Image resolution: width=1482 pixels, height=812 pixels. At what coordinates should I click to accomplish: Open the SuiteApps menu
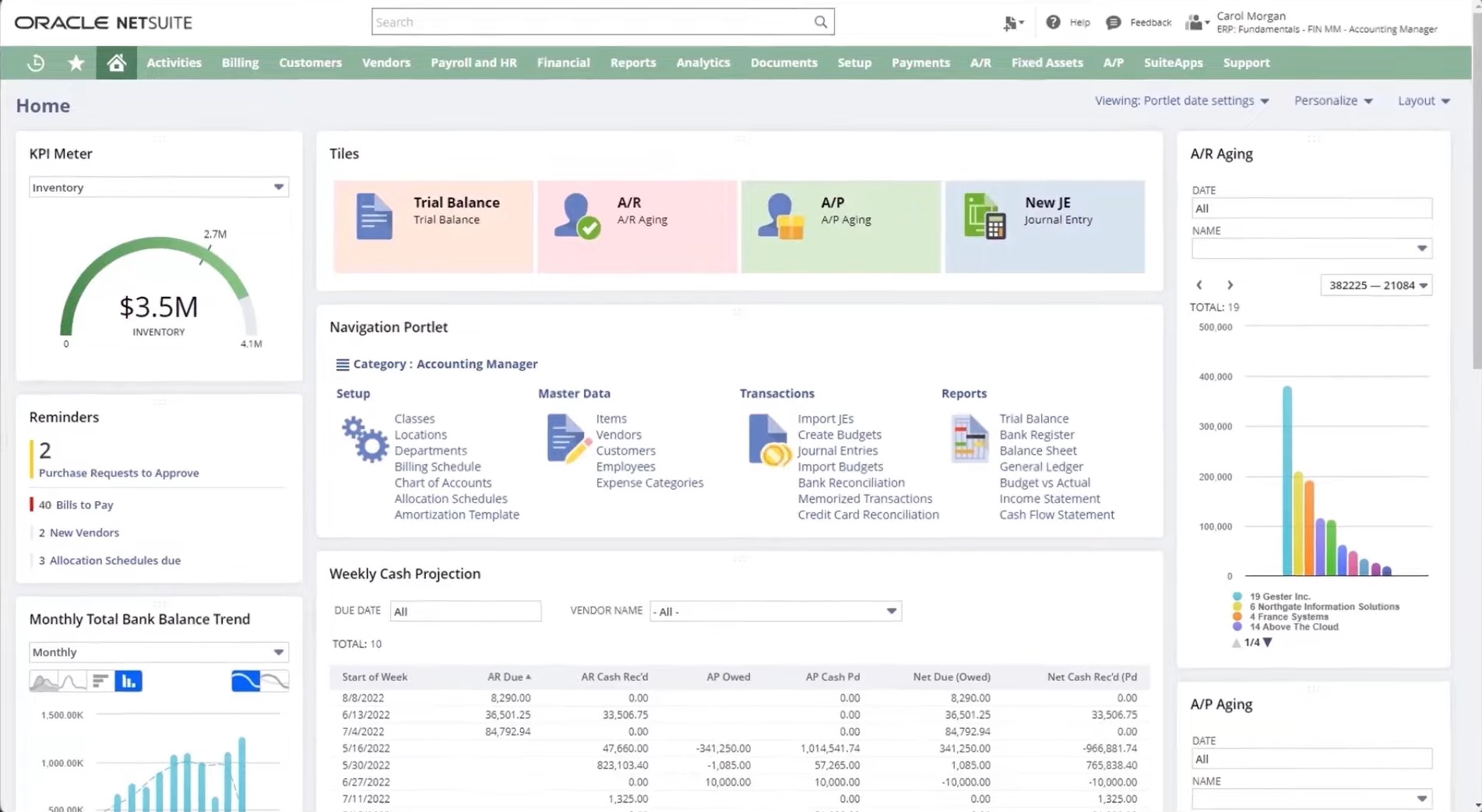pos(1173,63)
